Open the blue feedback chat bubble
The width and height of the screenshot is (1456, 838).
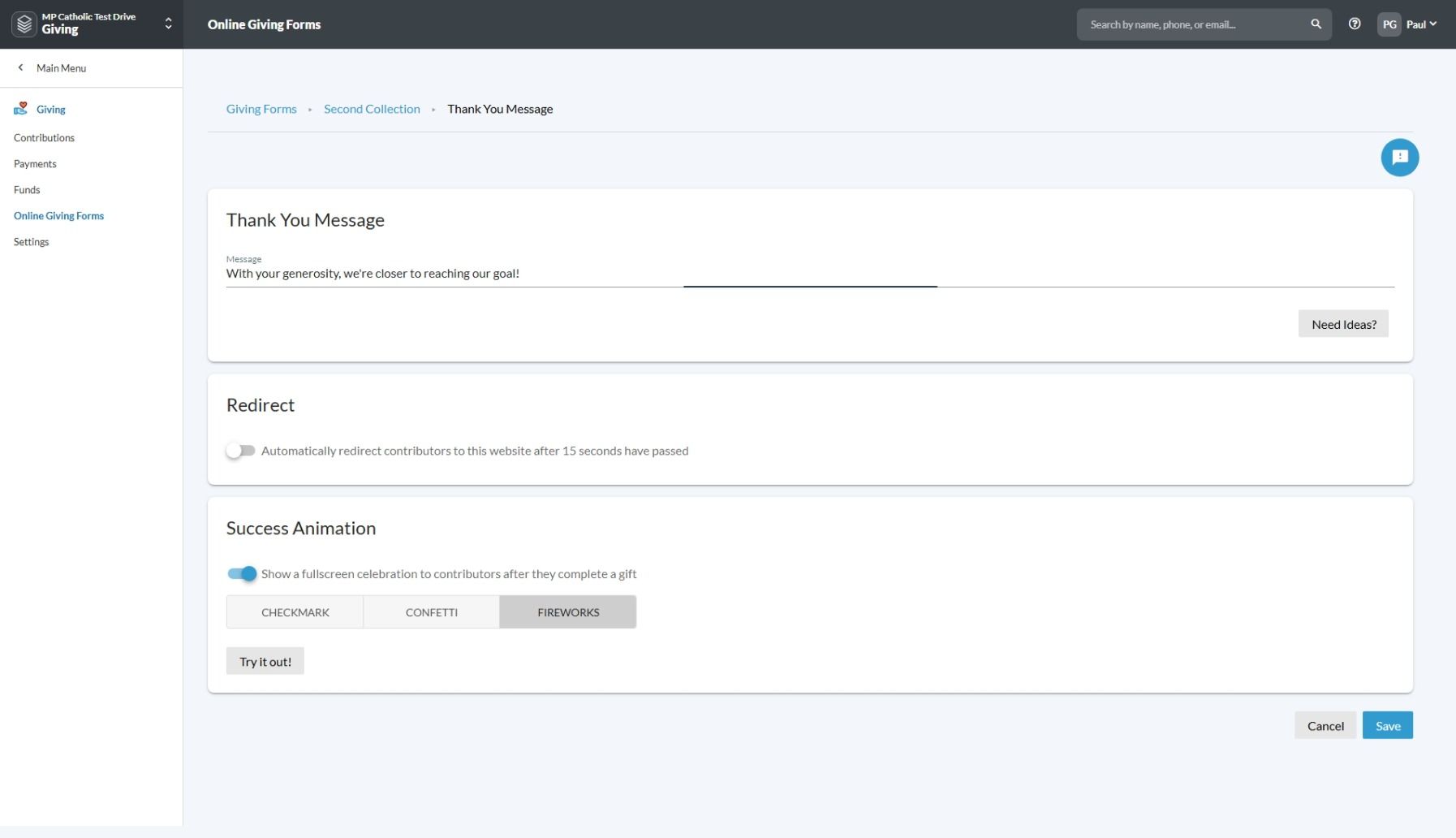pyautogui.click(x=1399, y=158)
